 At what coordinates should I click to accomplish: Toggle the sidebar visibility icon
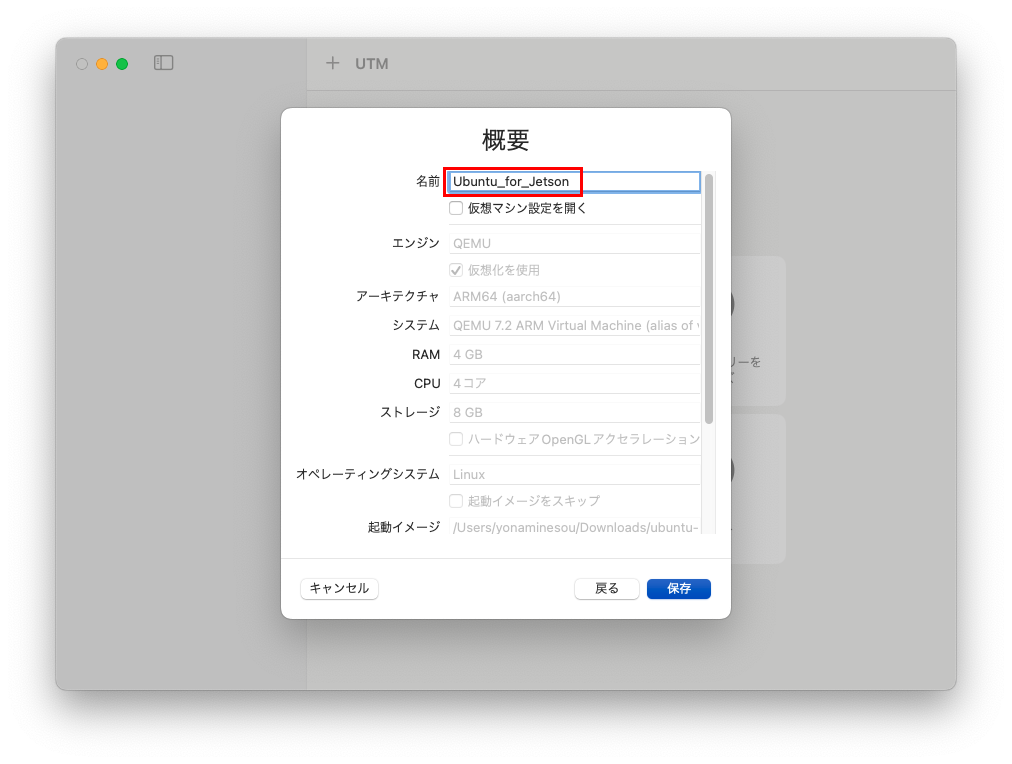pos(163,62)
